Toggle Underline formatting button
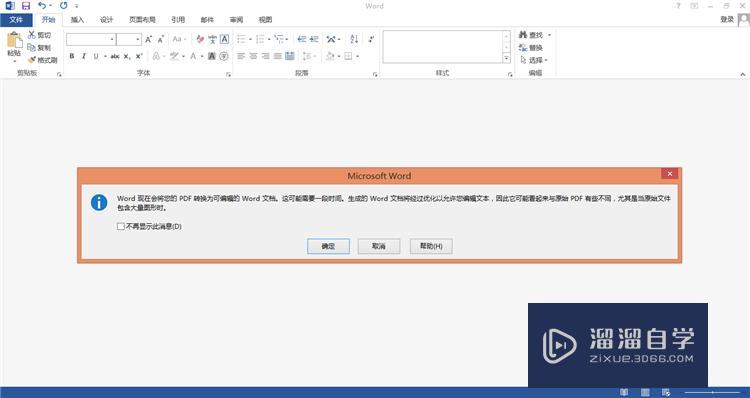Viewport: 750px width, 398px height. click(96, 56)
